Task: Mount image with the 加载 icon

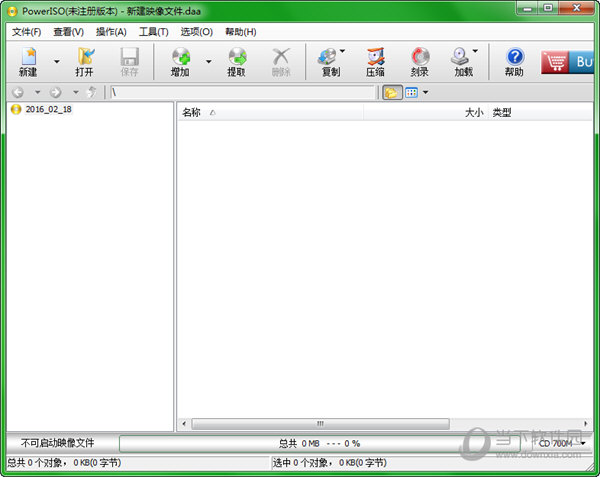Action: 463,62
